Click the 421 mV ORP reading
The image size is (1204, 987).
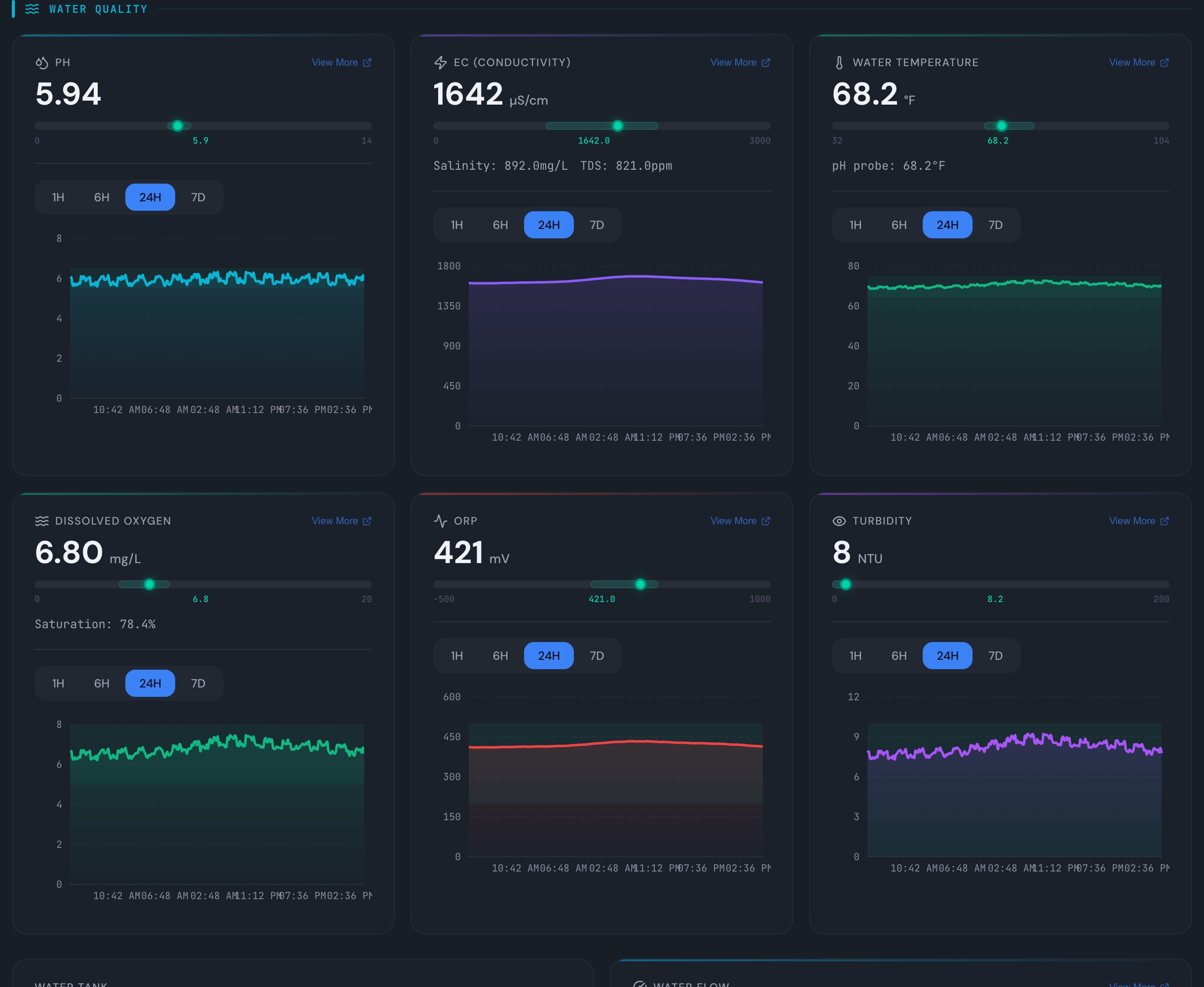point(471,553)
